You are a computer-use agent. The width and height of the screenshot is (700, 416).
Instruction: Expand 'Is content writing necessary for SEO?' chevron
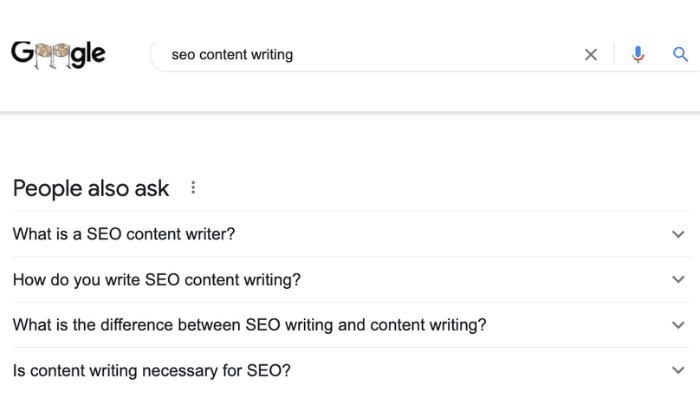679,371
